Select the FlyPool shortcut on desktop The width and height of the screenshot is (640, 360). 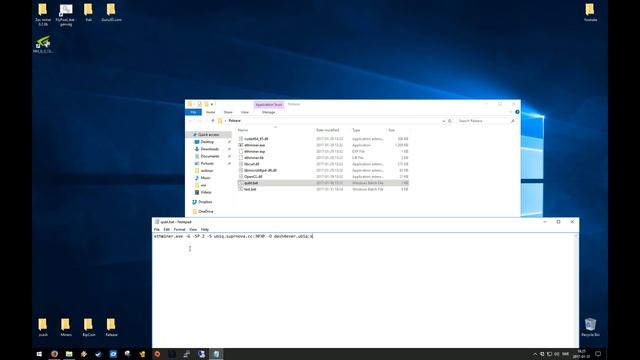66,14
